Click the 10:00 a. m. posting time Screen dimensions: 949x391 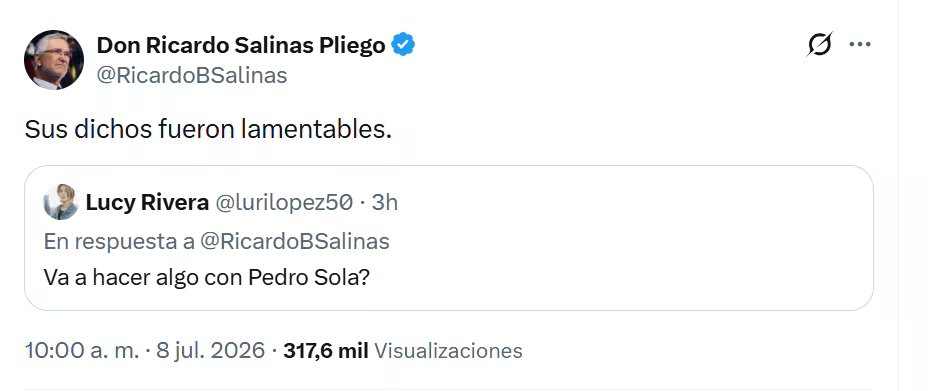click(x=82, y=350)
